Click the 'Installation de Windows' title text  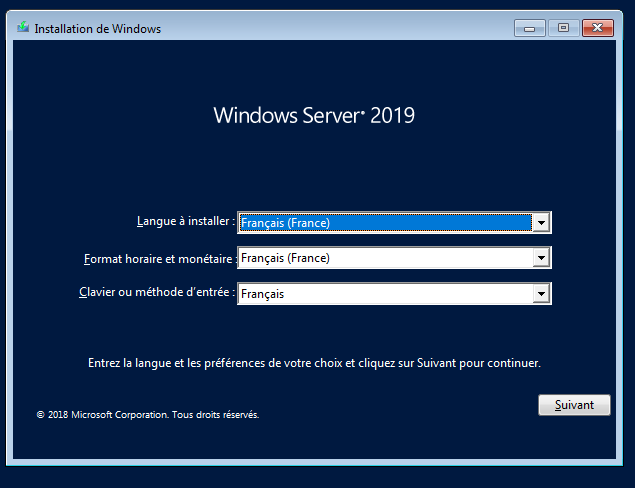coord(97,29)
